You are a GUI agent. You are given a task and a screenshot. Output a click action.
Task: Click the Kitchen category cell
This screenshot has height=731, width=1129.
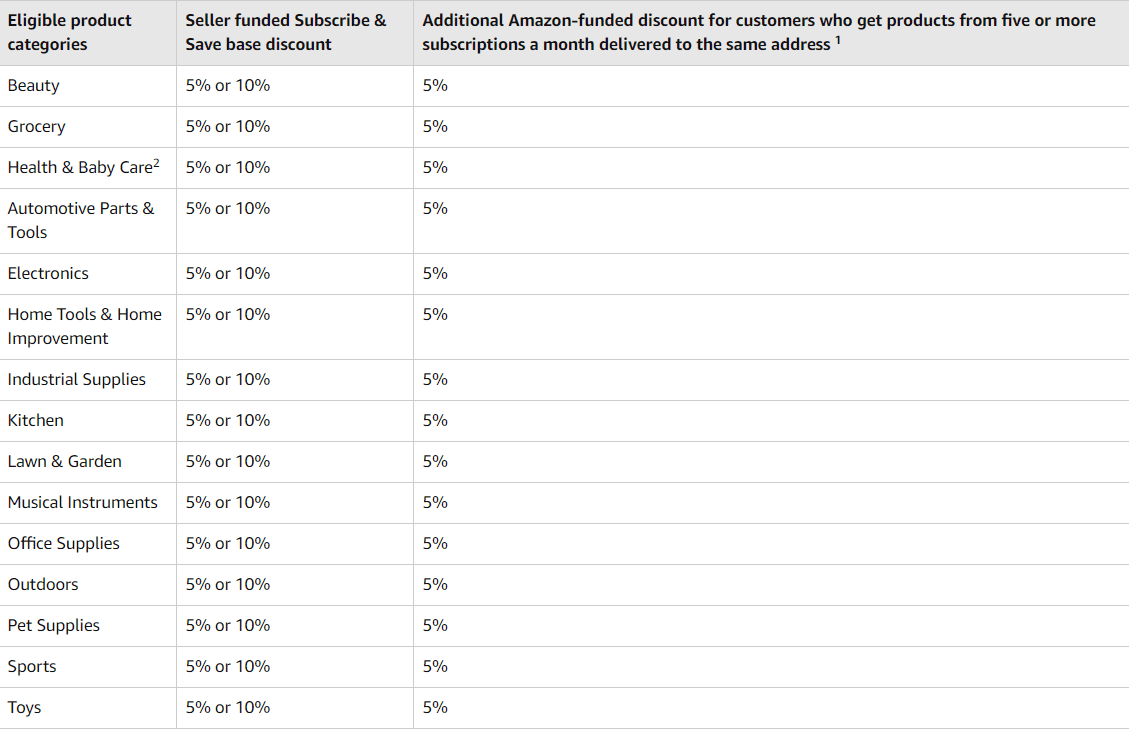coord(36,421)
